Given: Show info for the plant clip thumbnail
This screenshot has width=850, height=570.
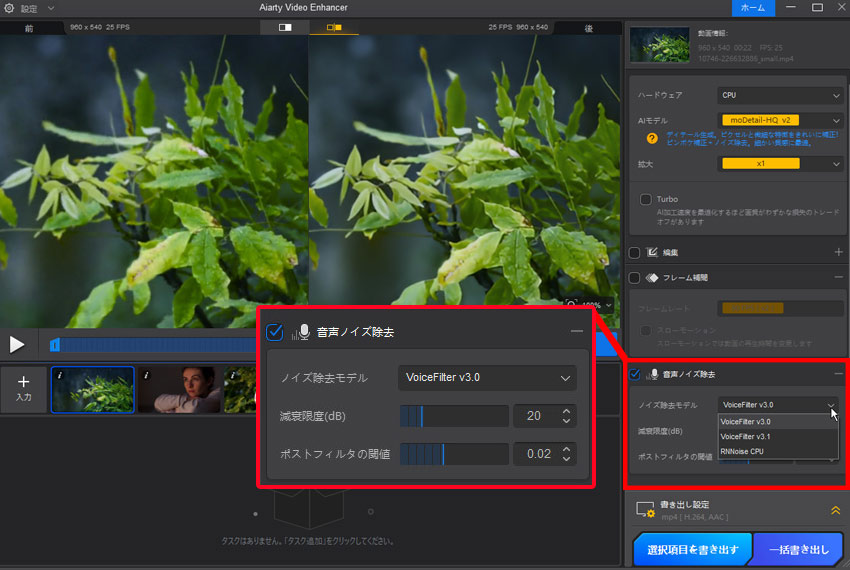Looking at the screenshot, I should (60, 375).
